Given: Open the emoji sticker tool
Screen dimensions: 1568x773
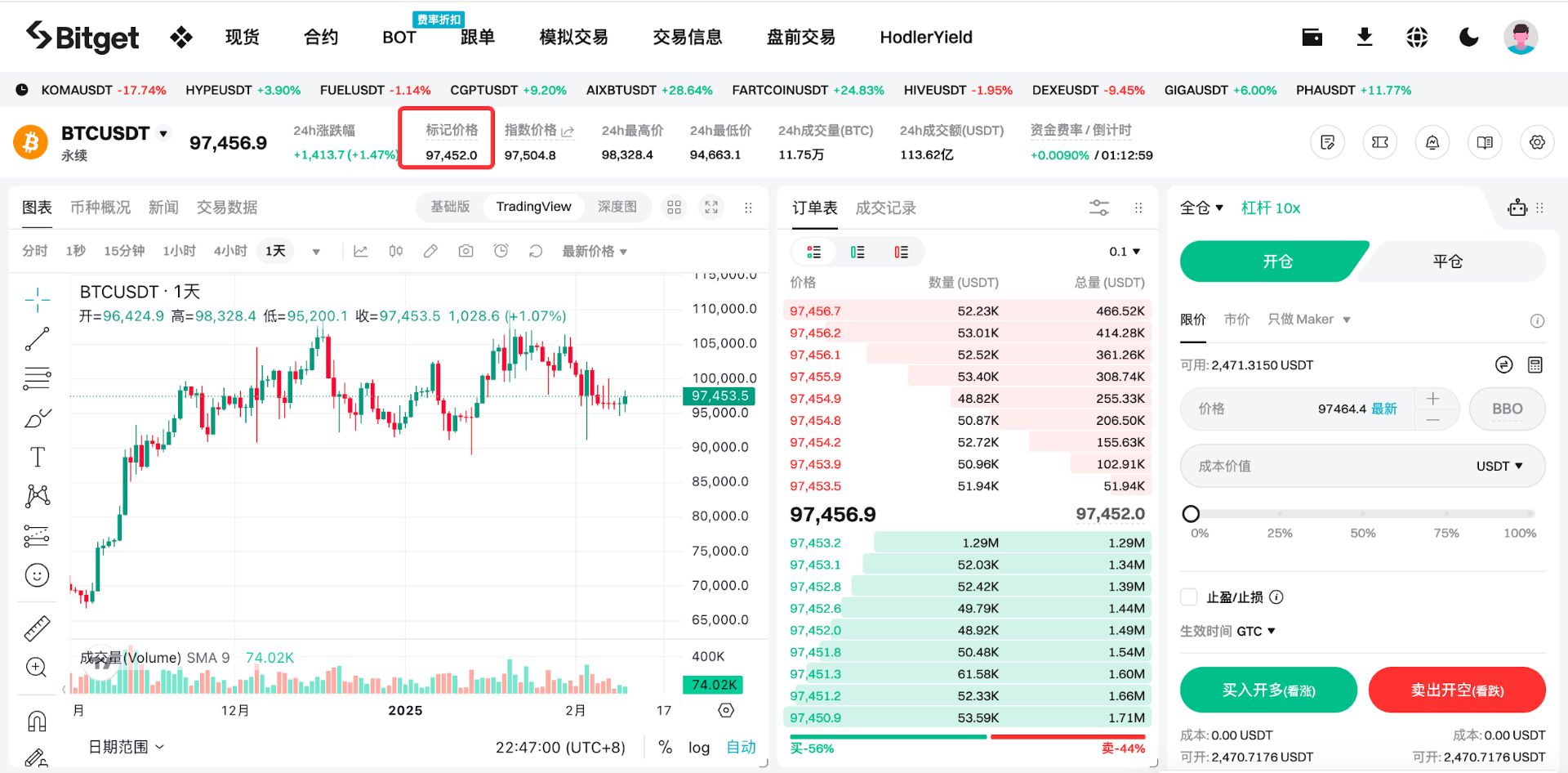Looking at the screenshot, I should click(37, 575).
